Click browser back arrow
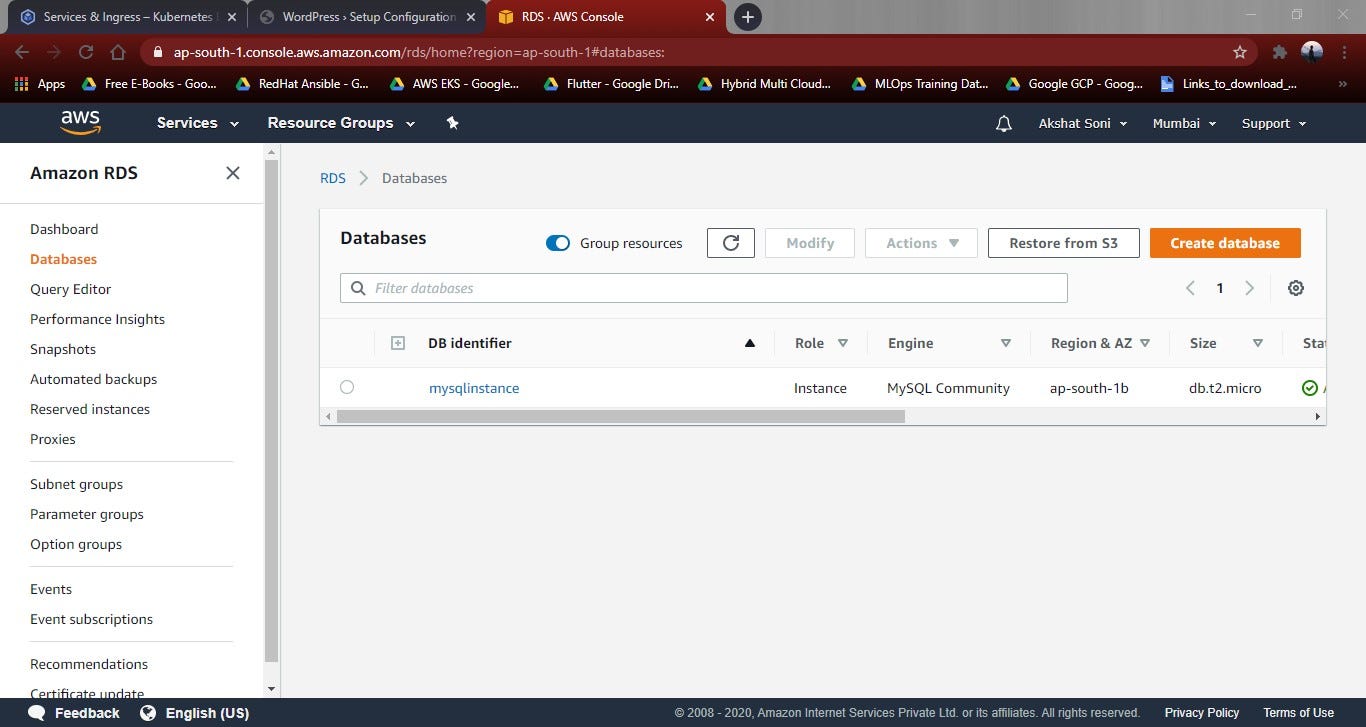This screenshot has width=1366, height=727. point(22,52)
